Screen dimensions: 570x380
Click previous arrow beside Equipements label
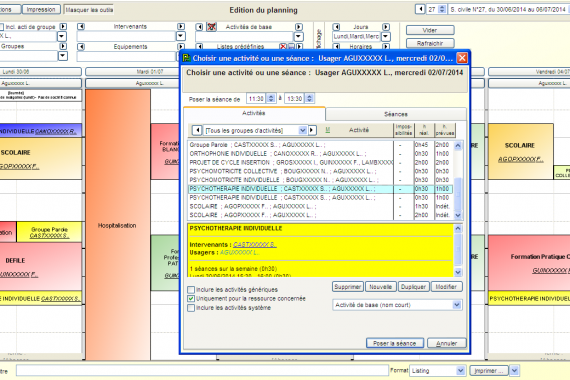[81, 47]
